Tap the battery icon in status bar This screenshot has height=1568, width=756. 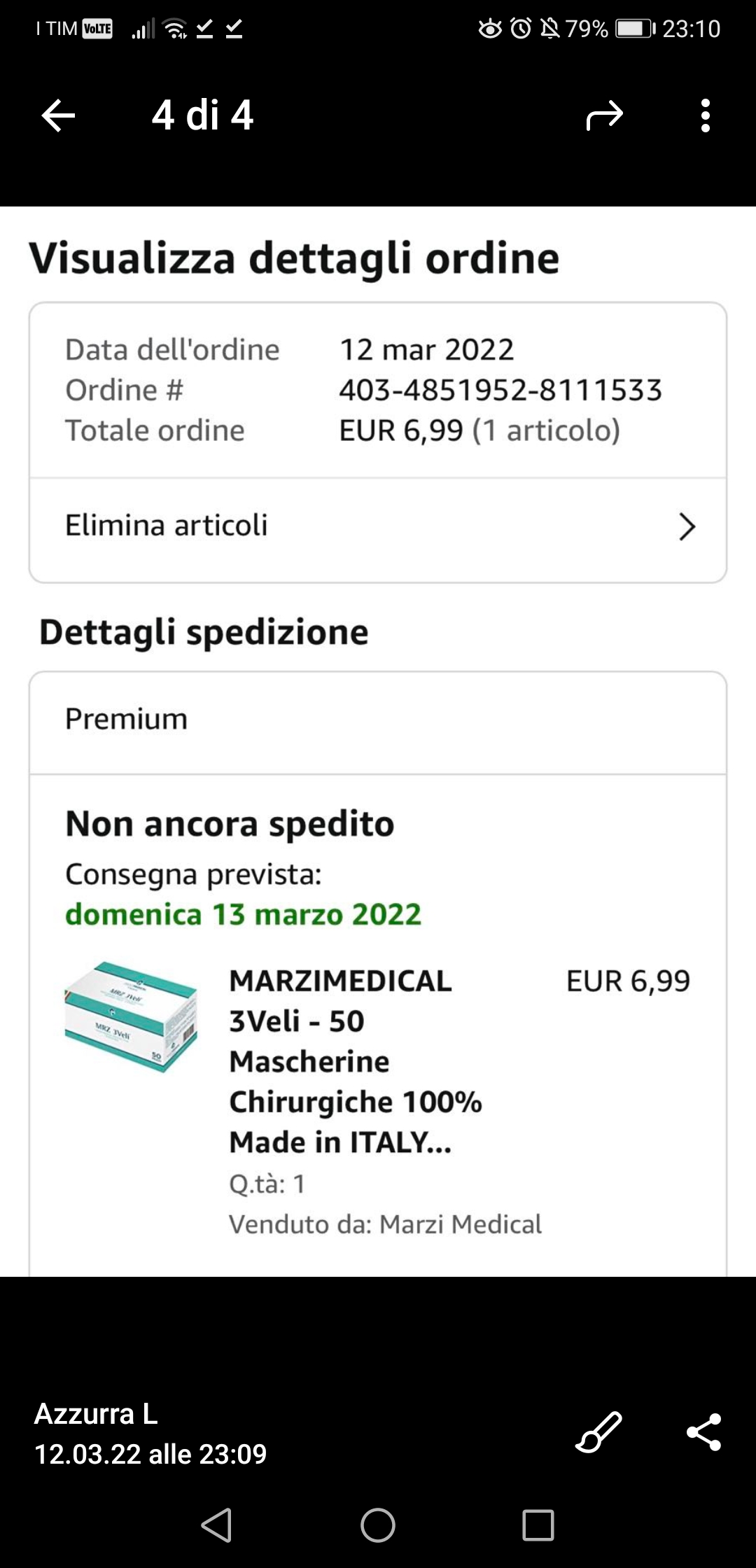point(634,29)
